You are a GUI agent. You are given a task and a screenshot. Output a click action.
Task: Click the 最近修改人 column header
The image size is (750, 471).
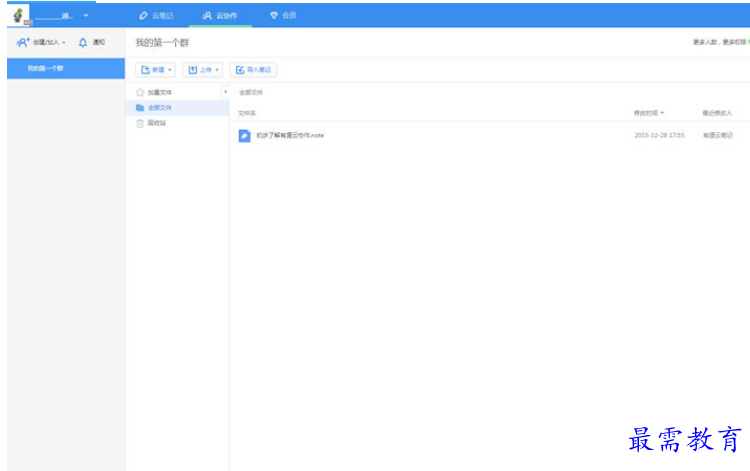click(717, 113)
